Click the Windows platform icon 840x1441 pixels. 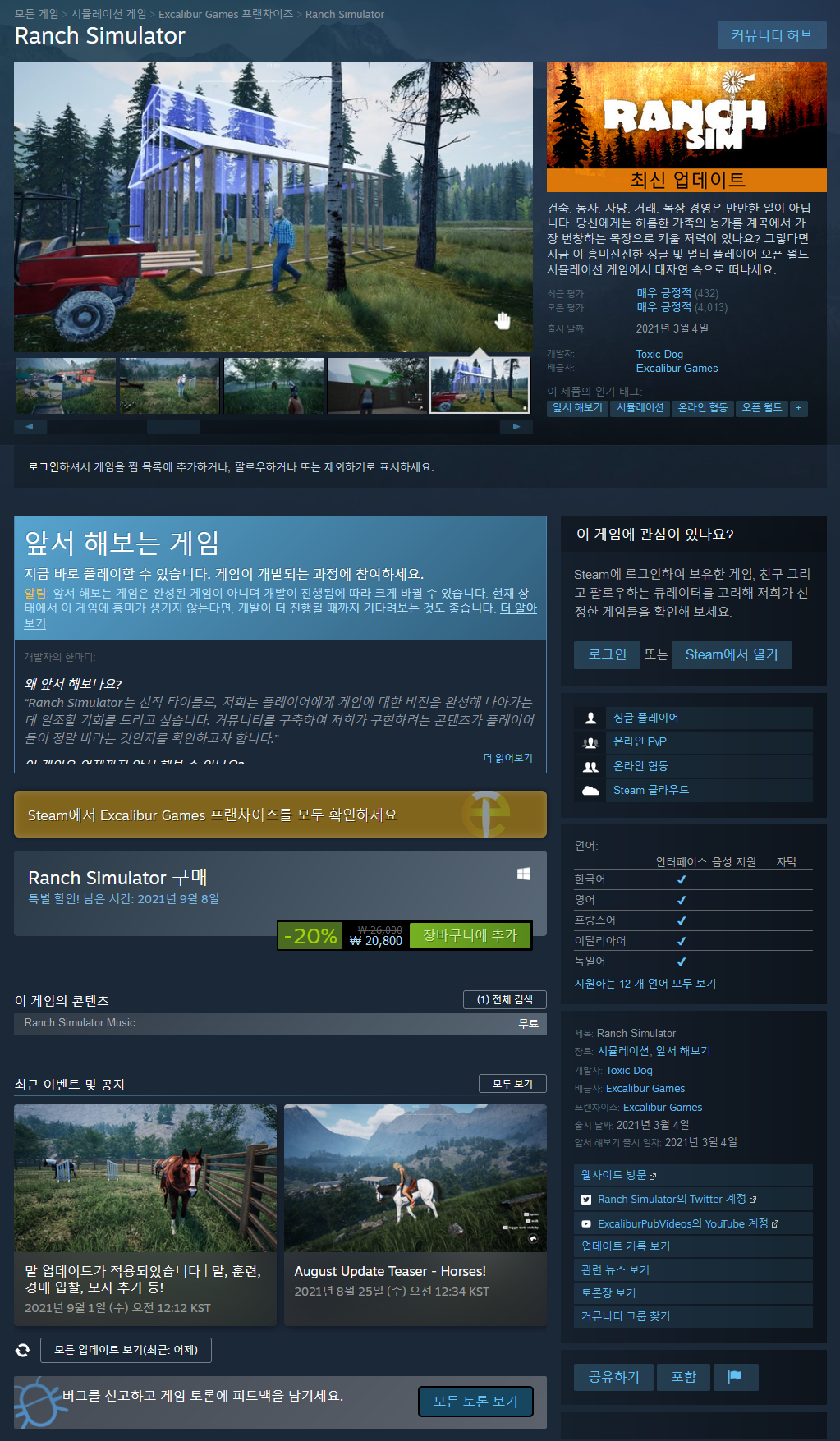pos(524,874)
